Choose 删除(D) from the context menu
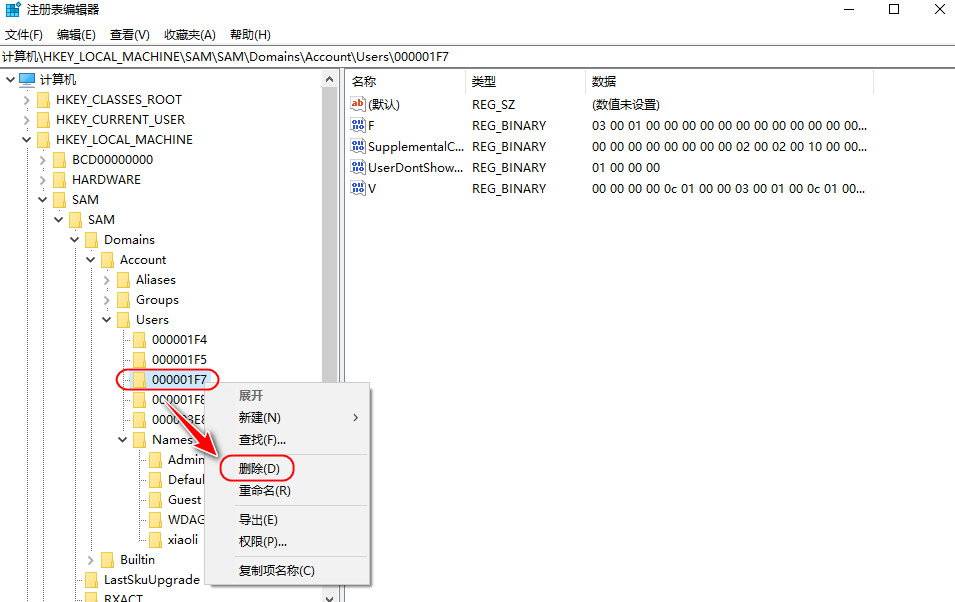 pos(260,467)
